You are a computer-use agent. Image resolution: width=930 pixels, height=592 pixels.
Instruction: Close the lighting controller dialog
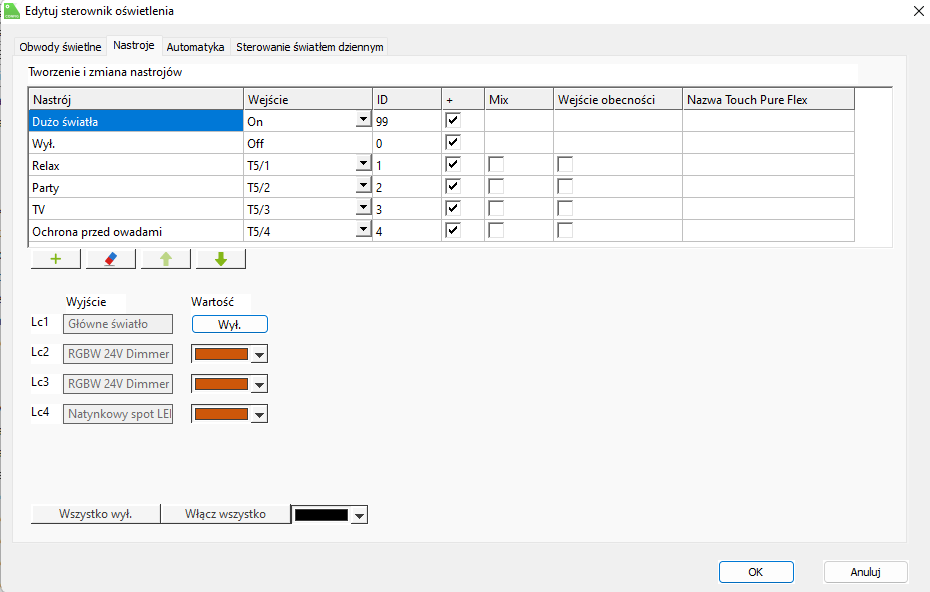[918, 11]
